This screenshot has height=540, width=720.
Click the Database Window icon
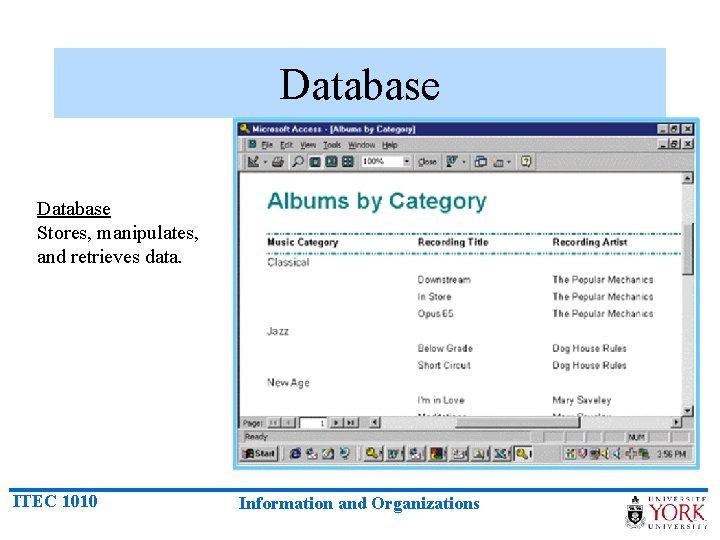coord(480,162)
